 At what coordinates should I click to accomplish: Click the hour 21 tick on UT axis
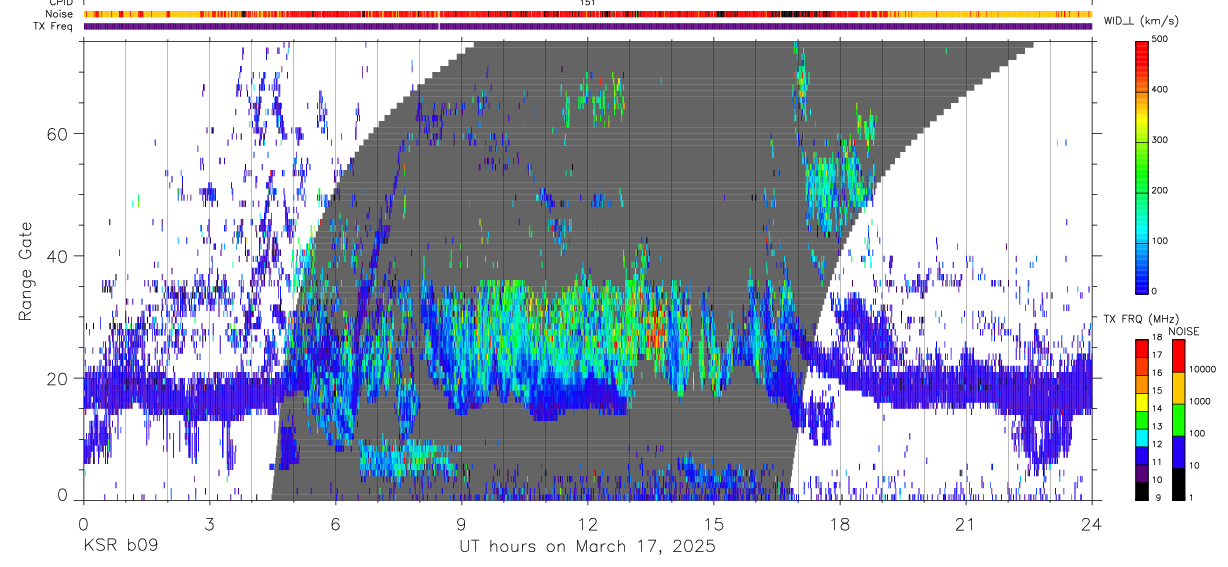[966, 524]
